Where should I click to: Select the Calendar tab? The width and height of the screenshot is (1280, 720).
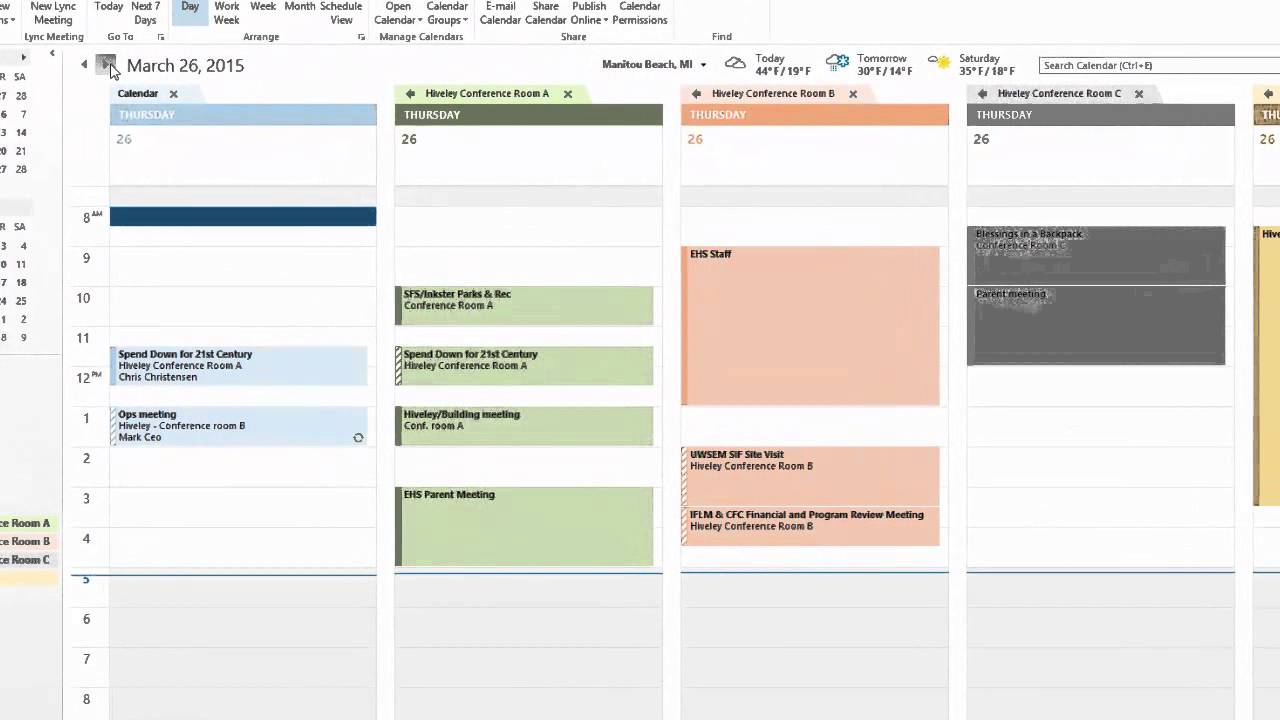138,94
